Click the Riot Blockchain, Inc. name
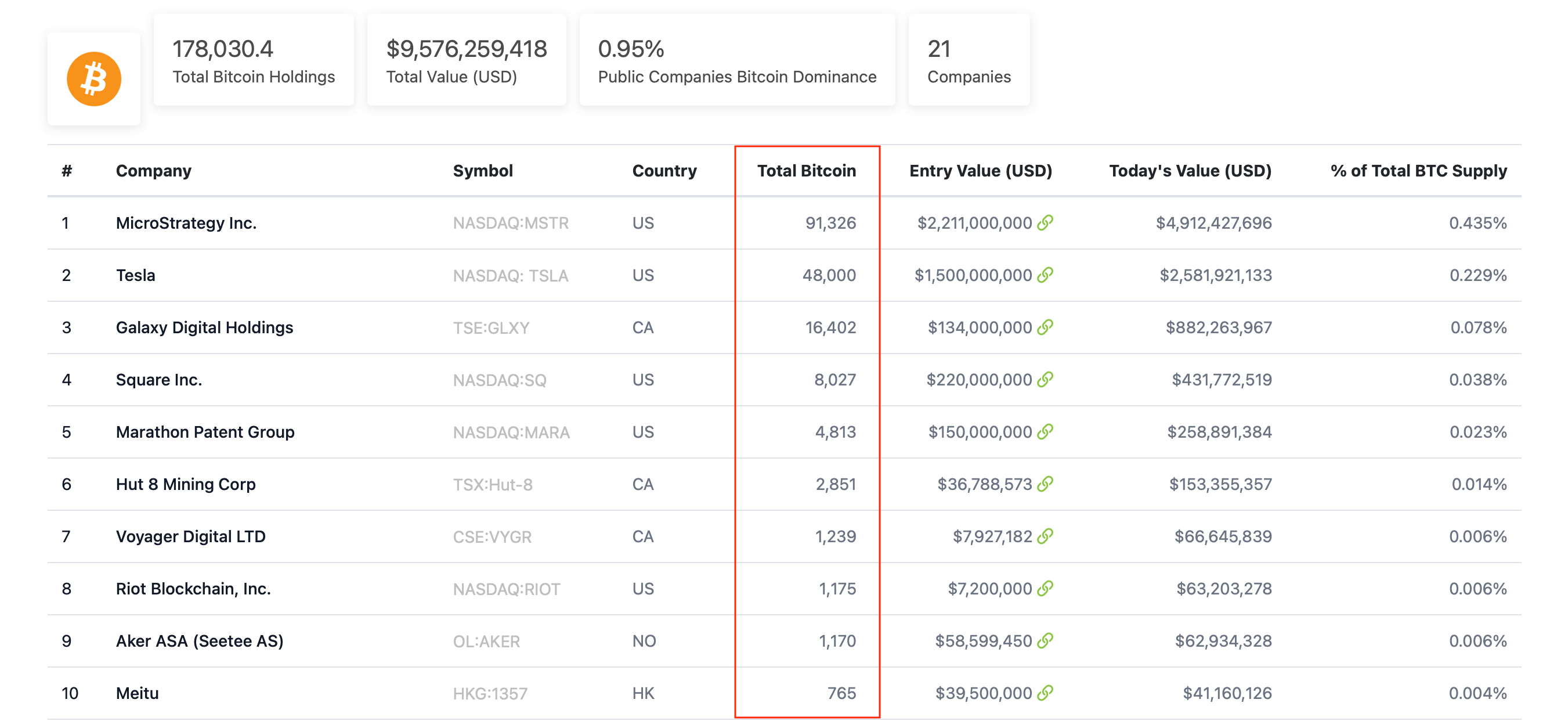The height and width of the screenshot is (721, 1568). tap(194, 589)
